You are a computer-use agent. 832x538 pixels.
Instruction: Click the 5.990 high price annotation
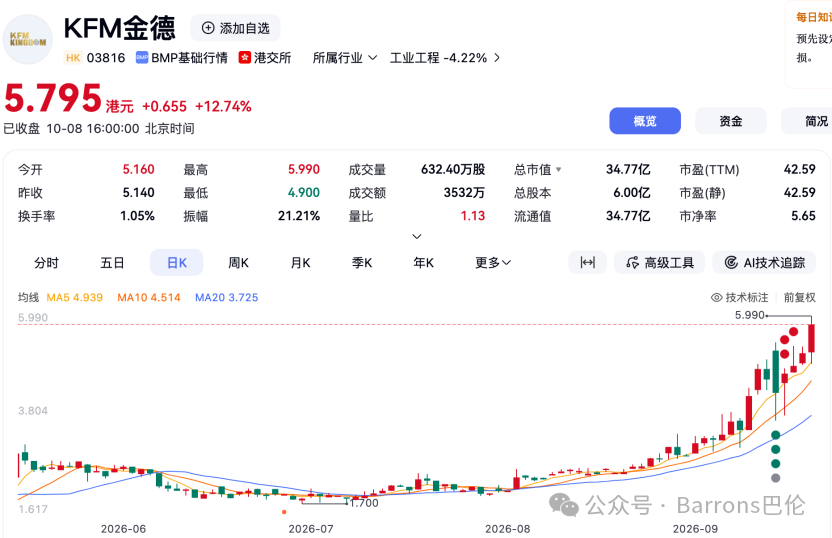tap(750, 315)
